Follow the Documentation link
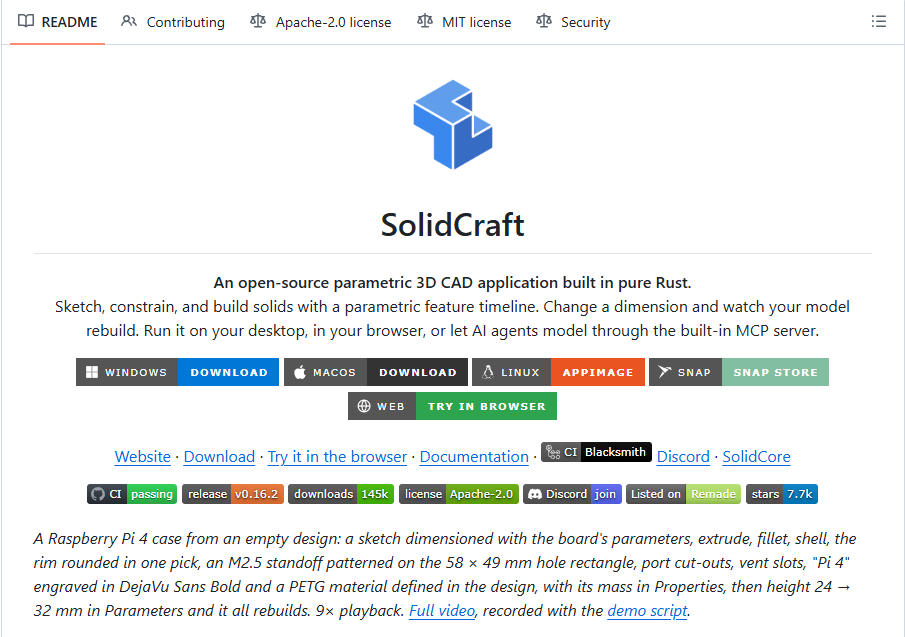 pyautogui.click(x=474, y=456)
